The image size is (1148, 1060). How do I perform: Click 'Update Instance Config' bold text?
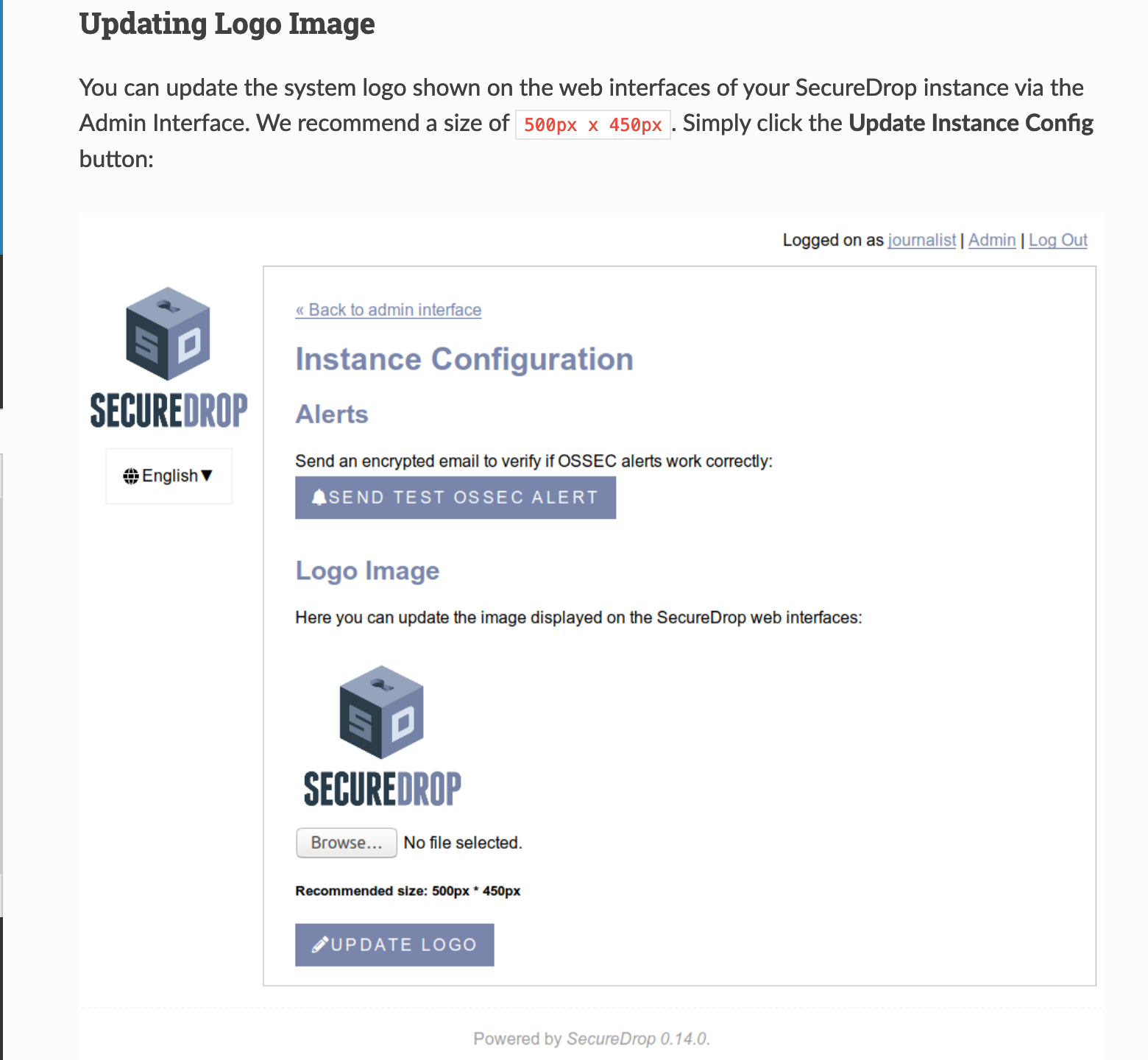971,123
